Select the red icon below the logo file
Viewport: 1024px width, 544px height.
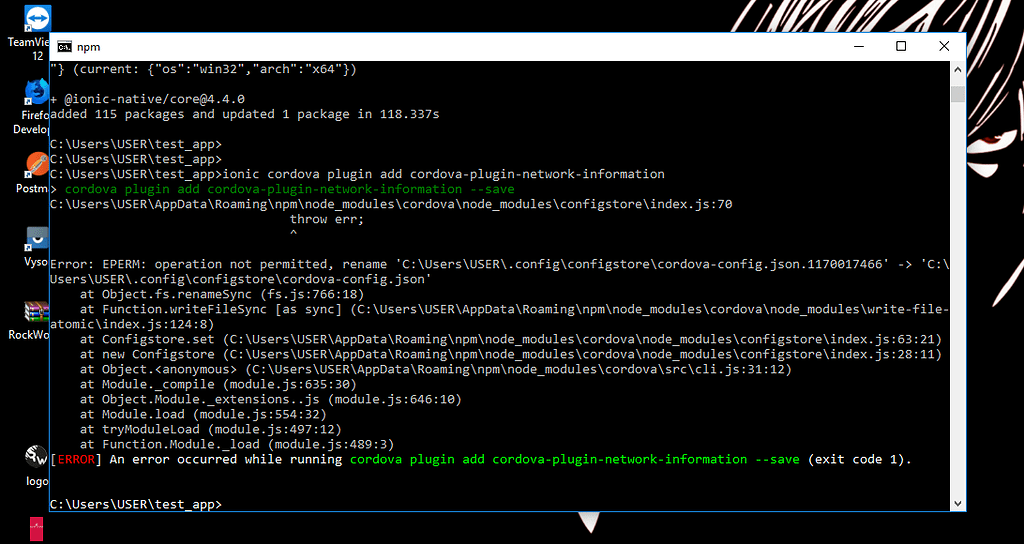37,529
